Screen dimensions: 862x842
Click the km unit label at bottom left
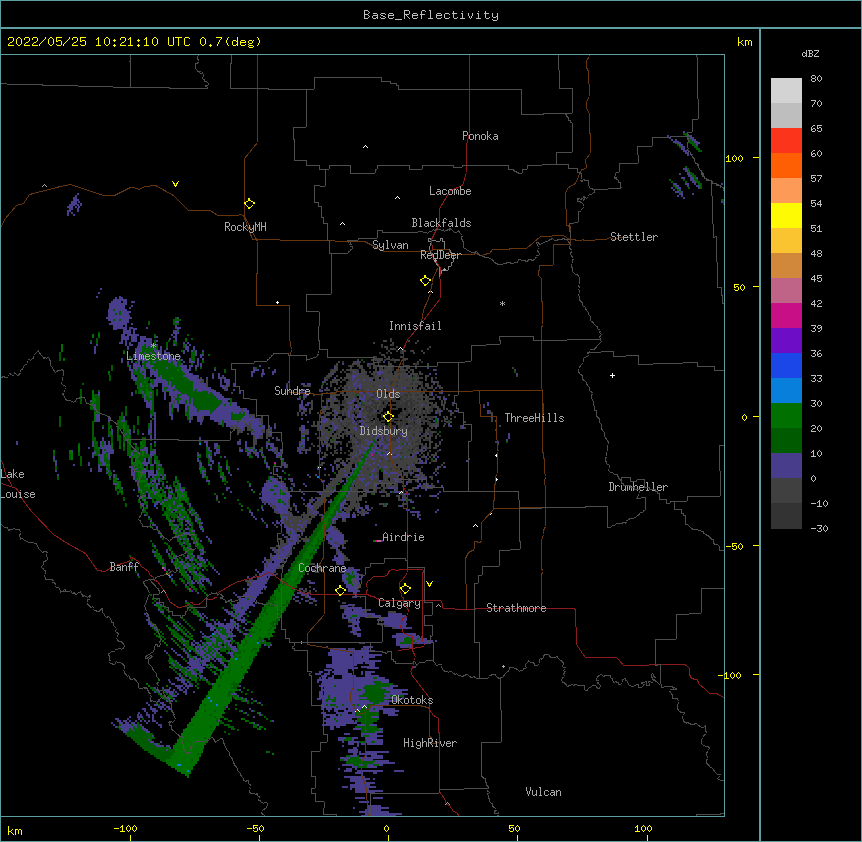[x=15, y=830]
